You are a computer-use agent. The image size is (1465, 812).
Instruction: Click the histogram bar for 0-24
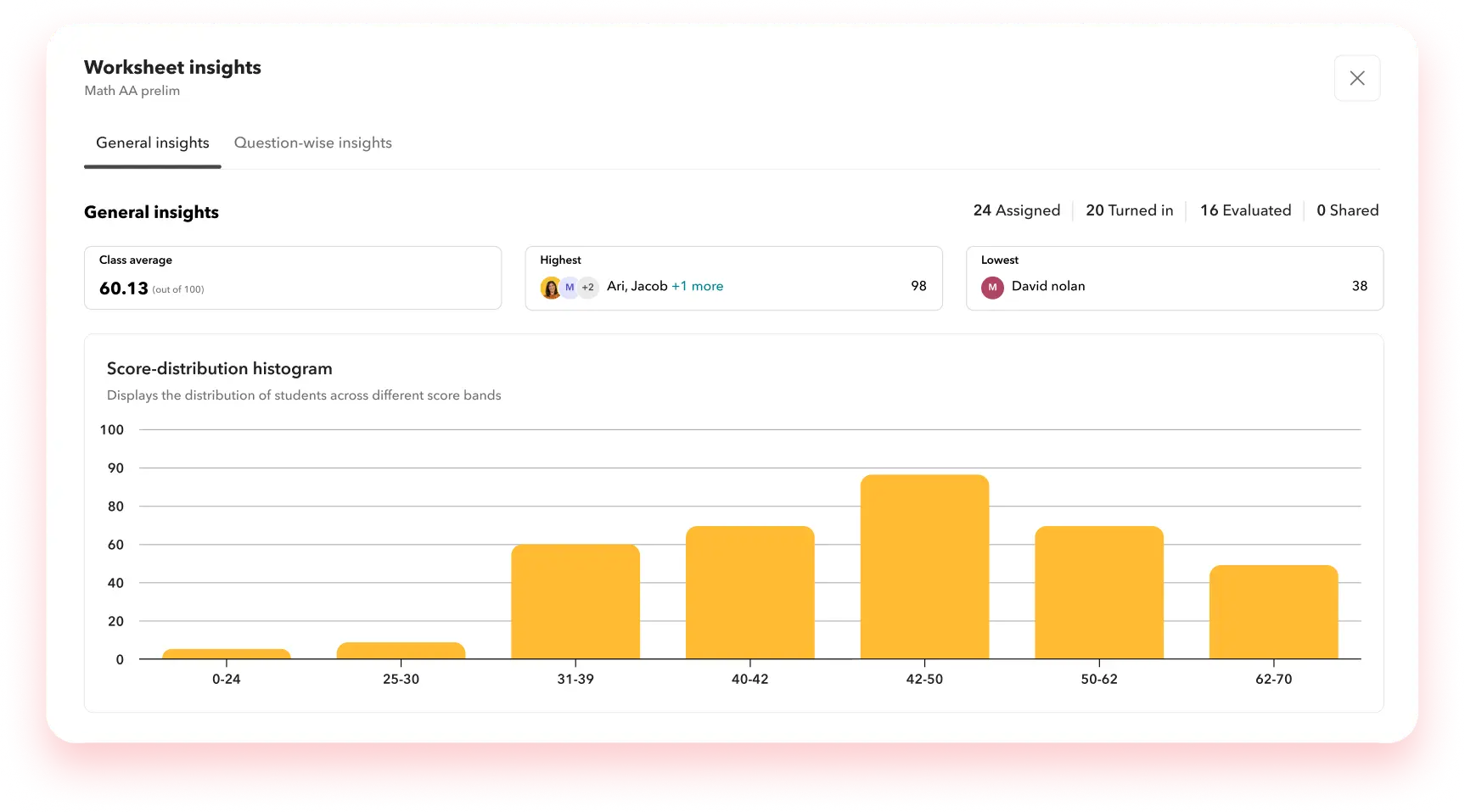pyautogui.click(x=227, y=654)
